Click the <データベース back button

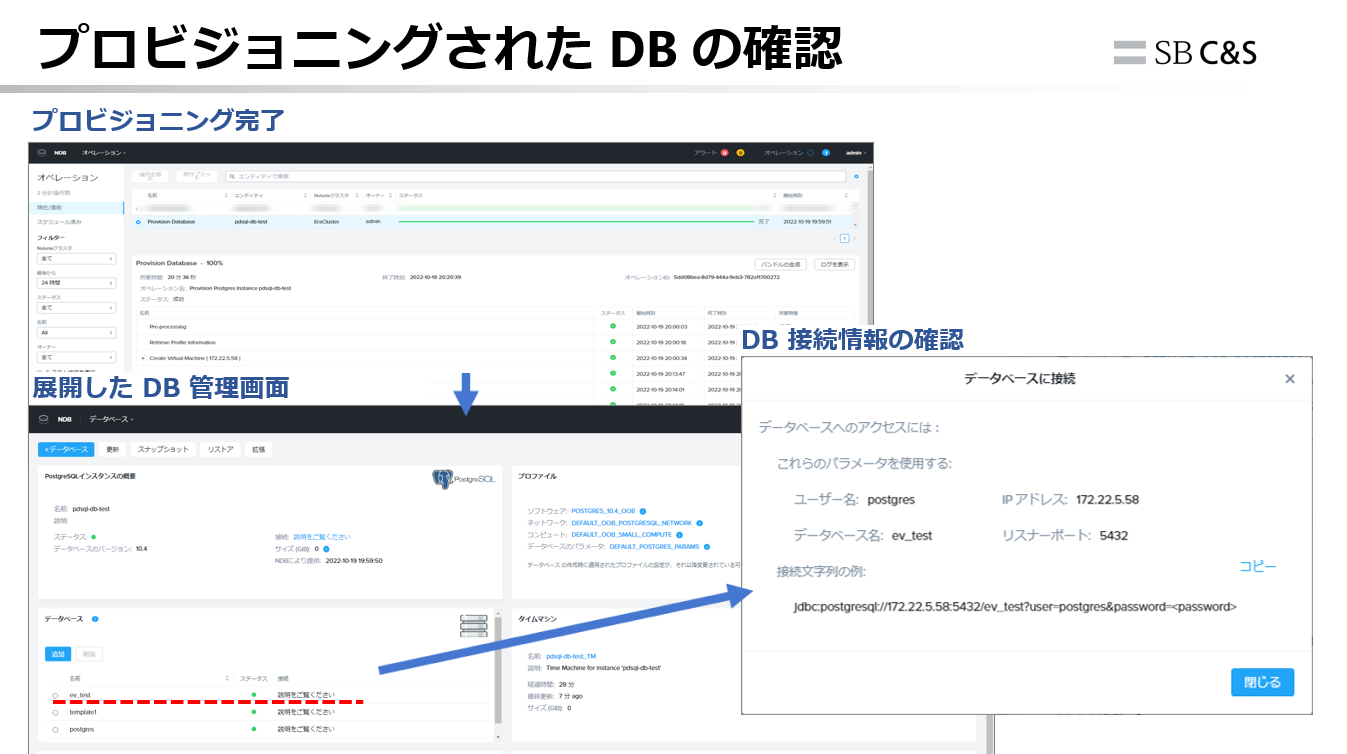66,449
